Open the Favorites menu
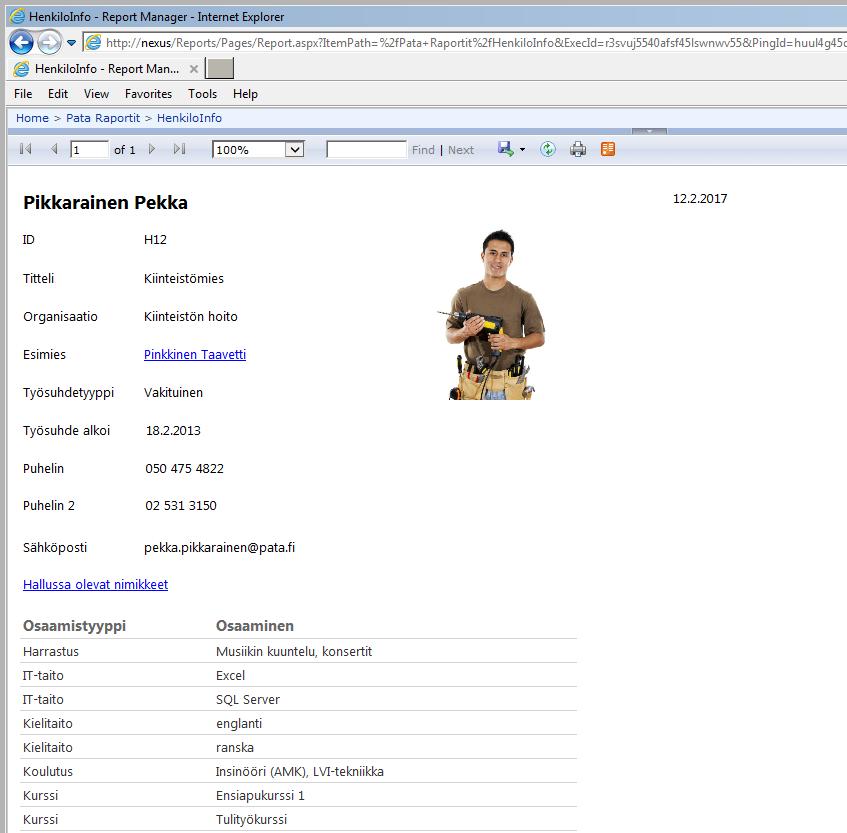 coord(149,94)
